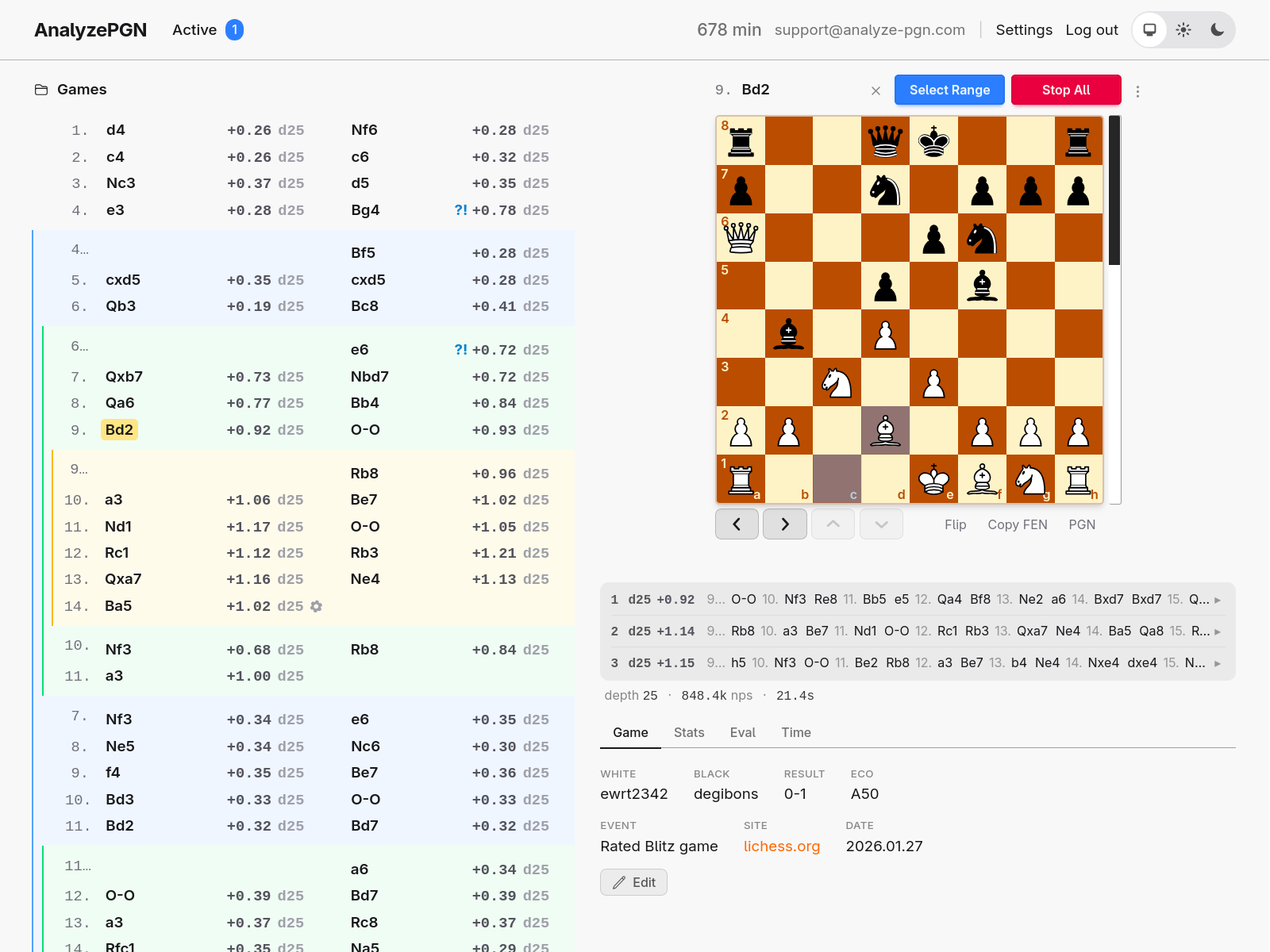Select move 8. Qa6
This screenshot has width=1270, height=952.
pyautogui.click(x=120, y=403)
